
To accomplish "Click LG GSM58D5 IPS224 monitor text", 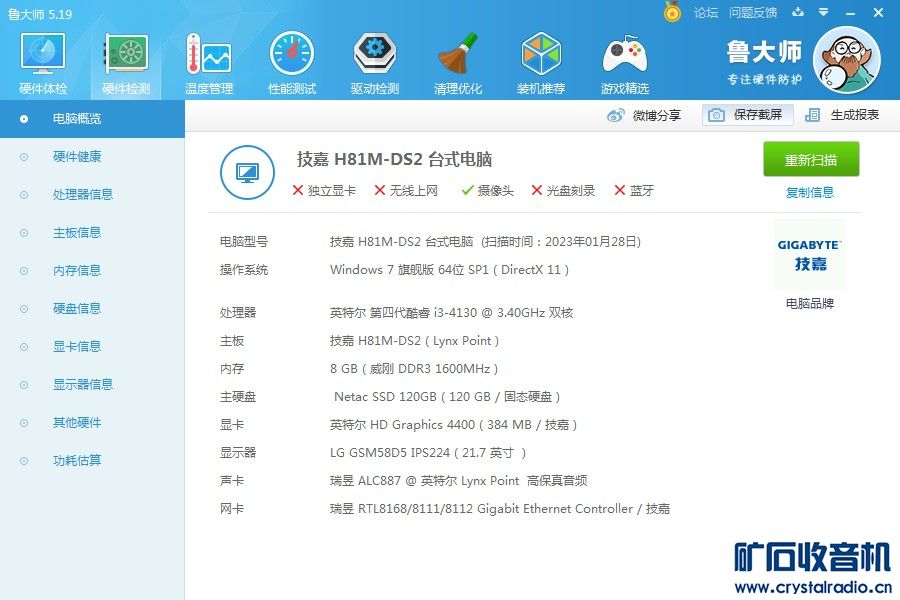I will [x=428, y=452].
